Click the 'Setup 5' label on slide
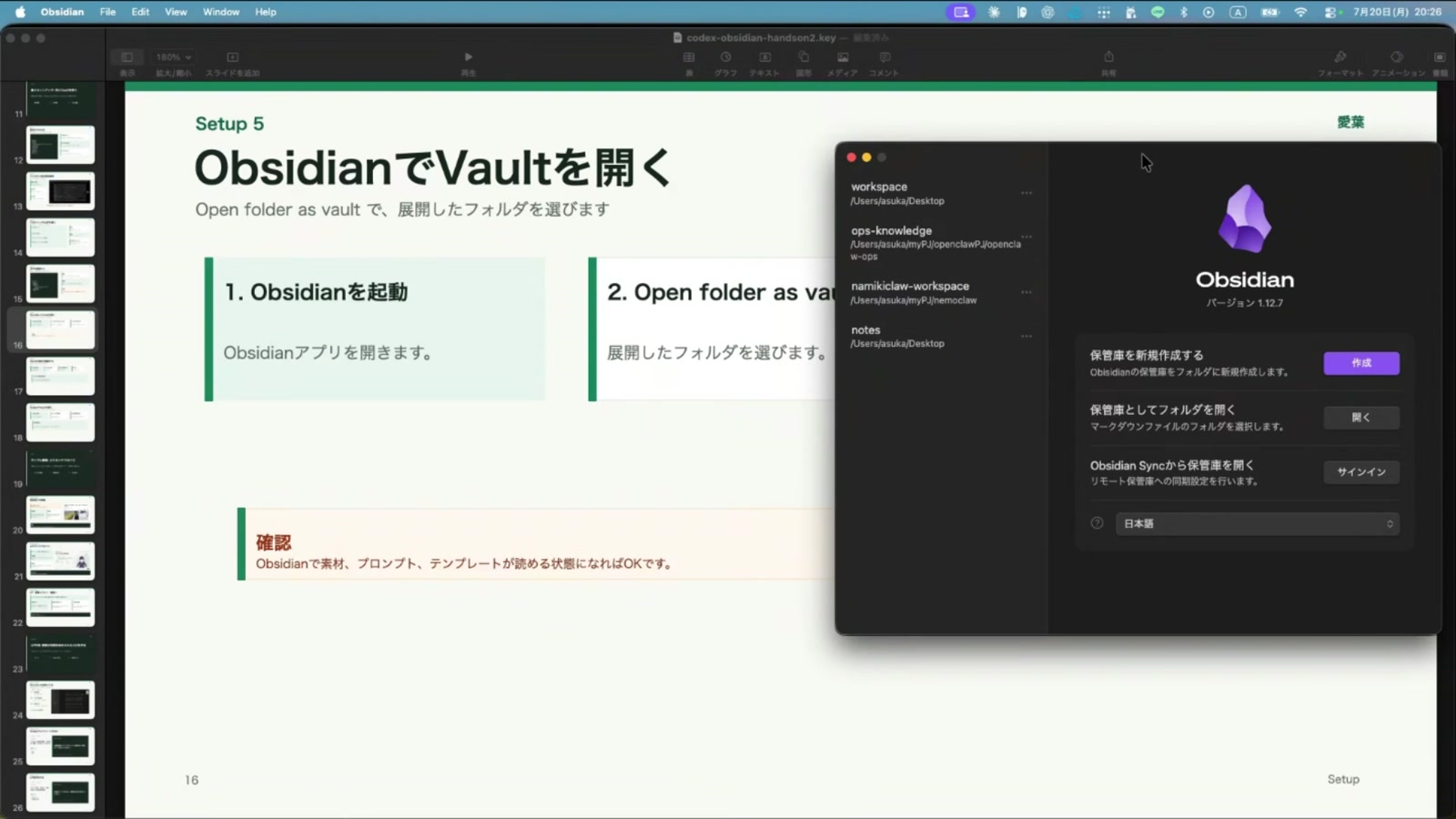This screenshot has height=819, width=1456. (229, 124)
